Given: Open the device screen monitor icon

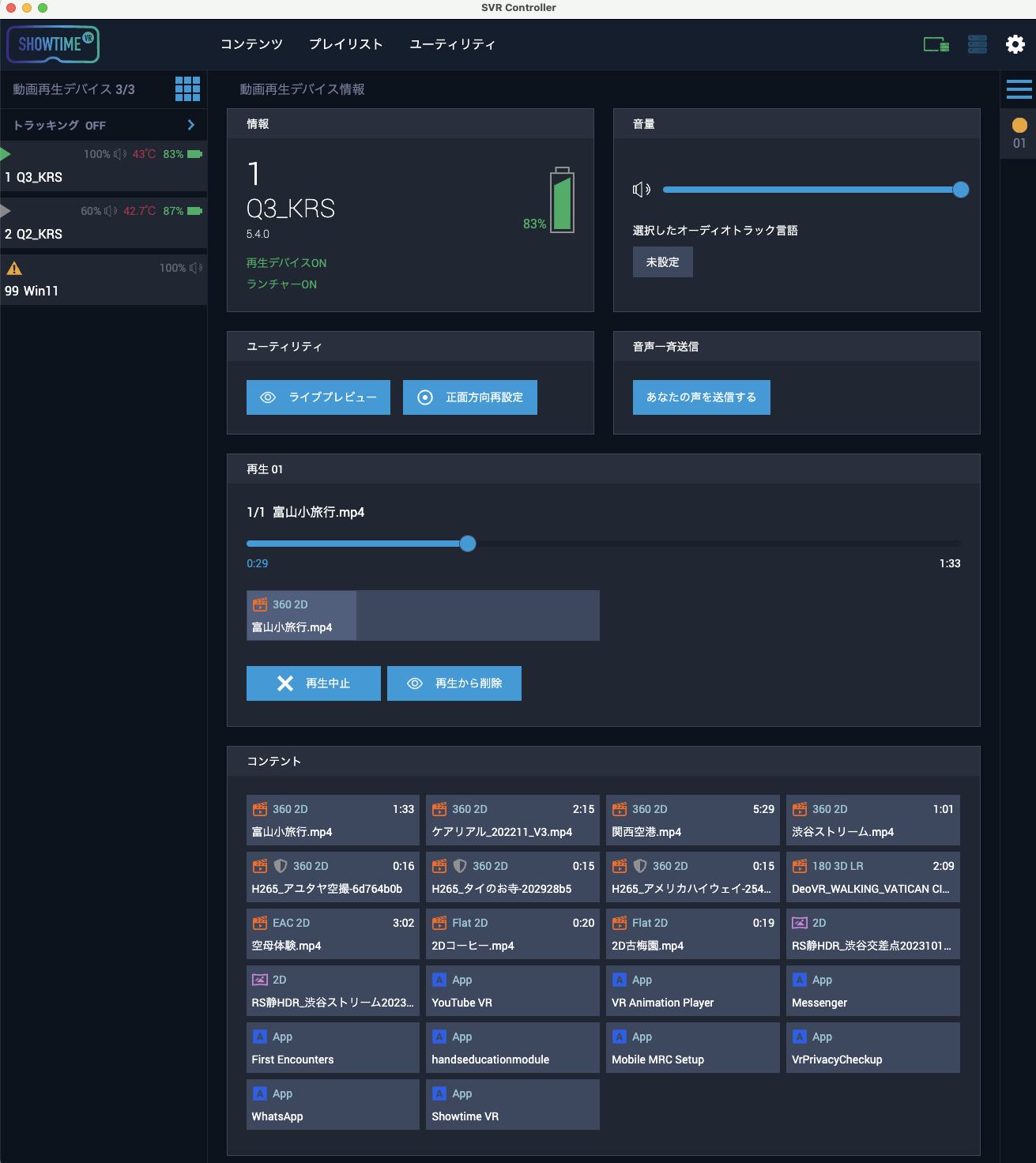Looking at the screenshot, I should (936, 45).
